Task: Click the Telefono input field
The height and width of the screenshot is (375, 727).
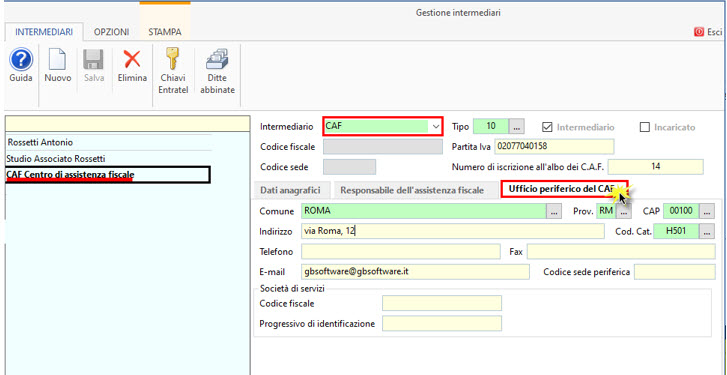Action: tap(401, 252)
